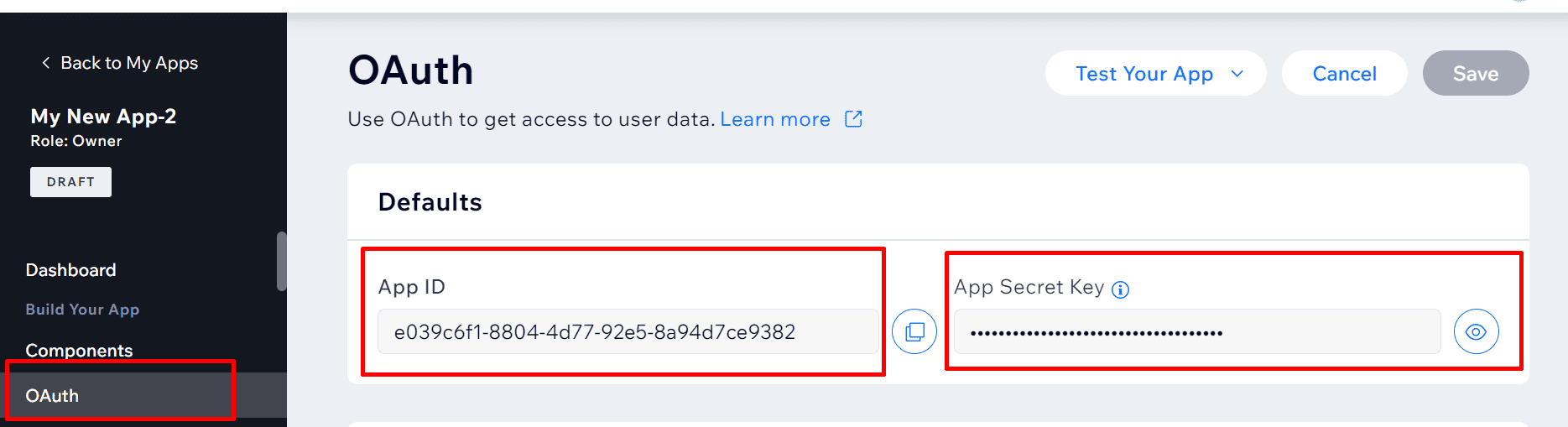Open the Learn more link
The width and height of the screenshot is (1568, 427).
pos(775,119)
